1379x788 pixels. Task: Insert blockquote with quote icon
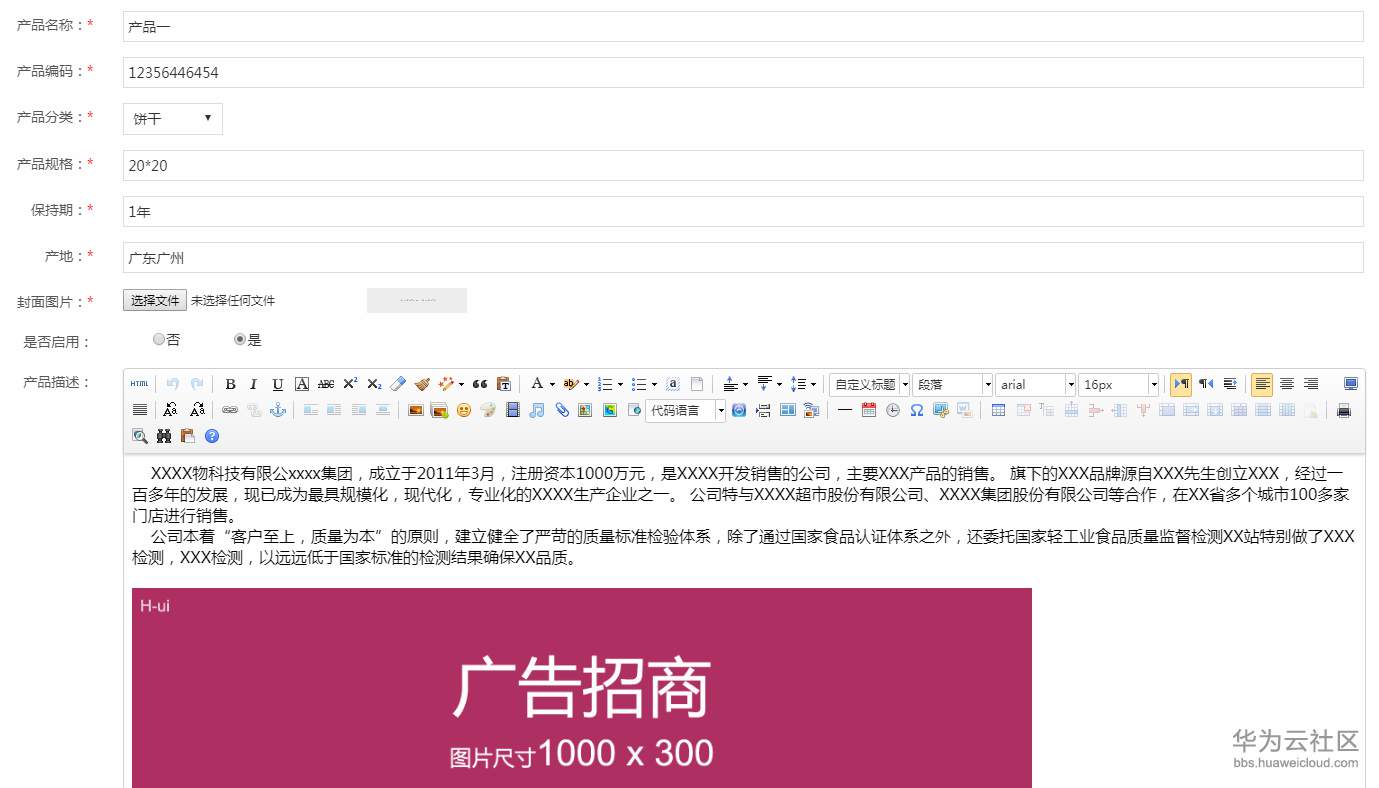click(480, 384)
